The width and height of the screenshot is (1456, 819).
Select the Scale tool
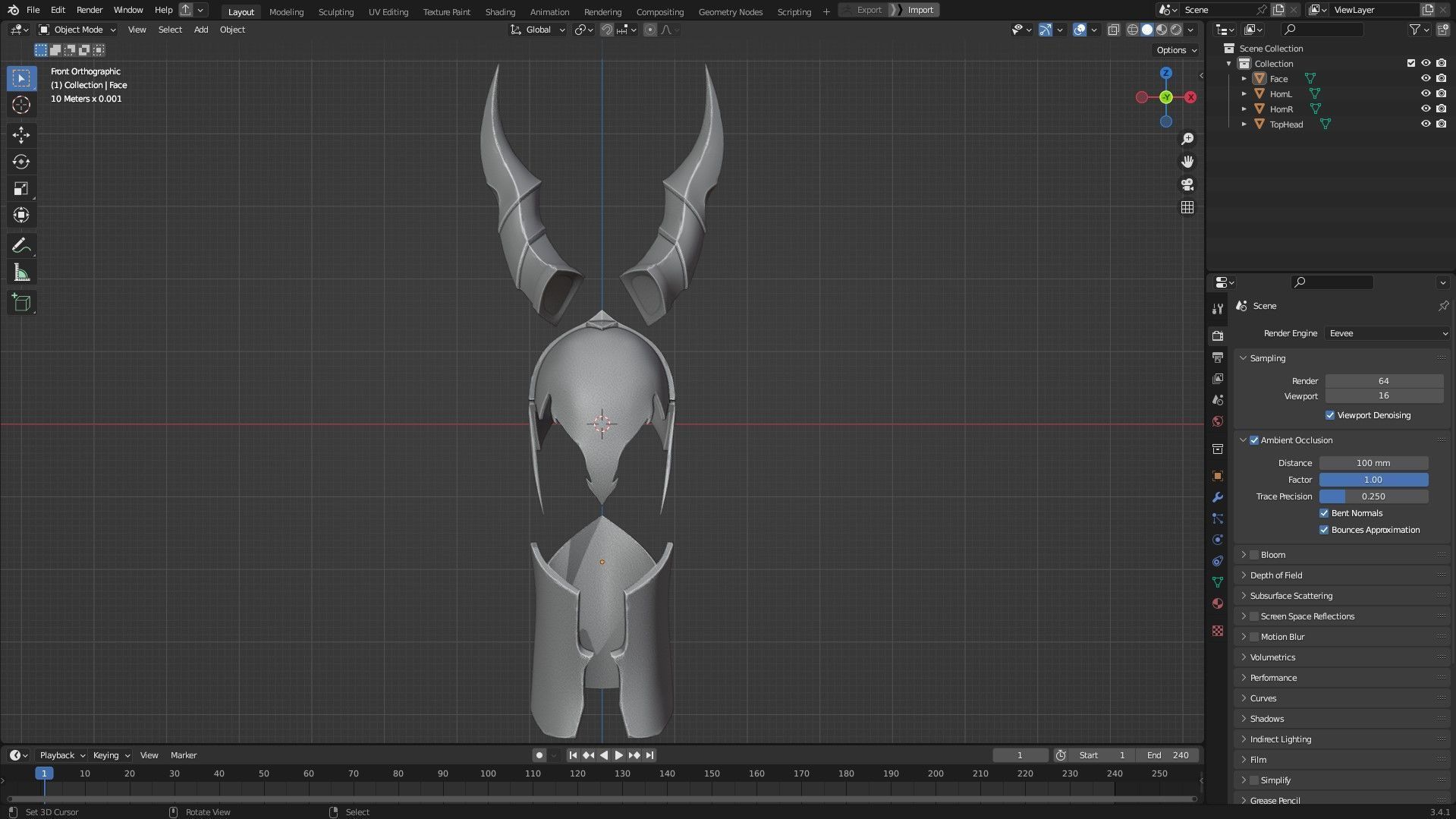tap(21, 188)
